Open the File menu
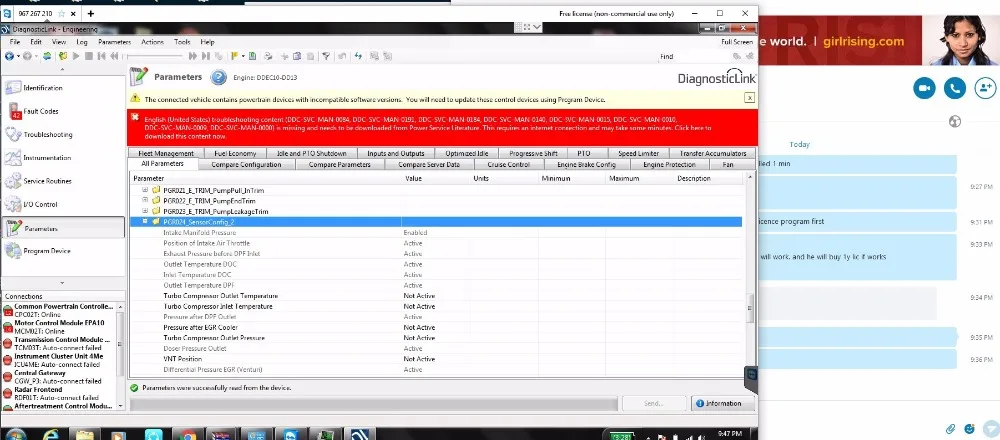The image size is (1000, 440). tap(15, 42)
